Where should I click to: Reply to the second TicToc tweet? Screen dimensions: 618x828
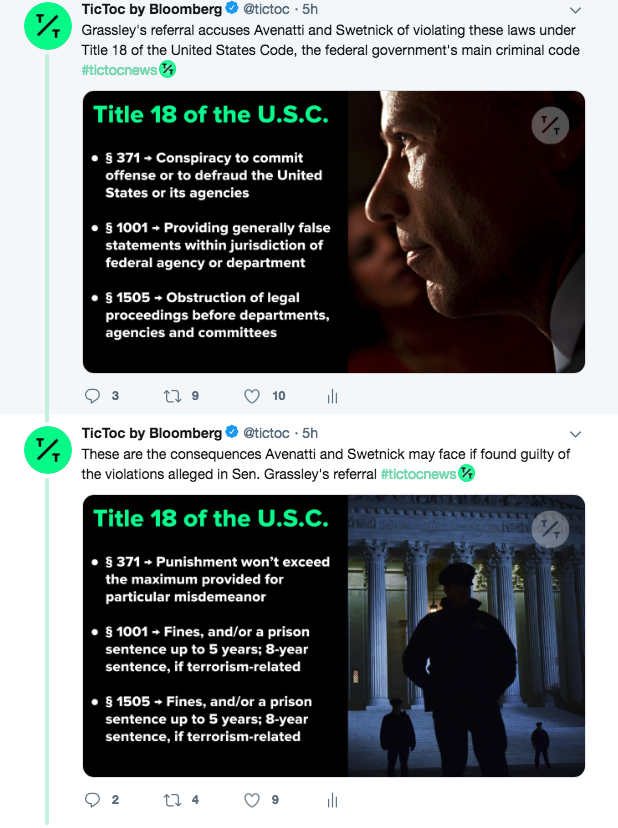pyautogui.click(x=94, y=800)
